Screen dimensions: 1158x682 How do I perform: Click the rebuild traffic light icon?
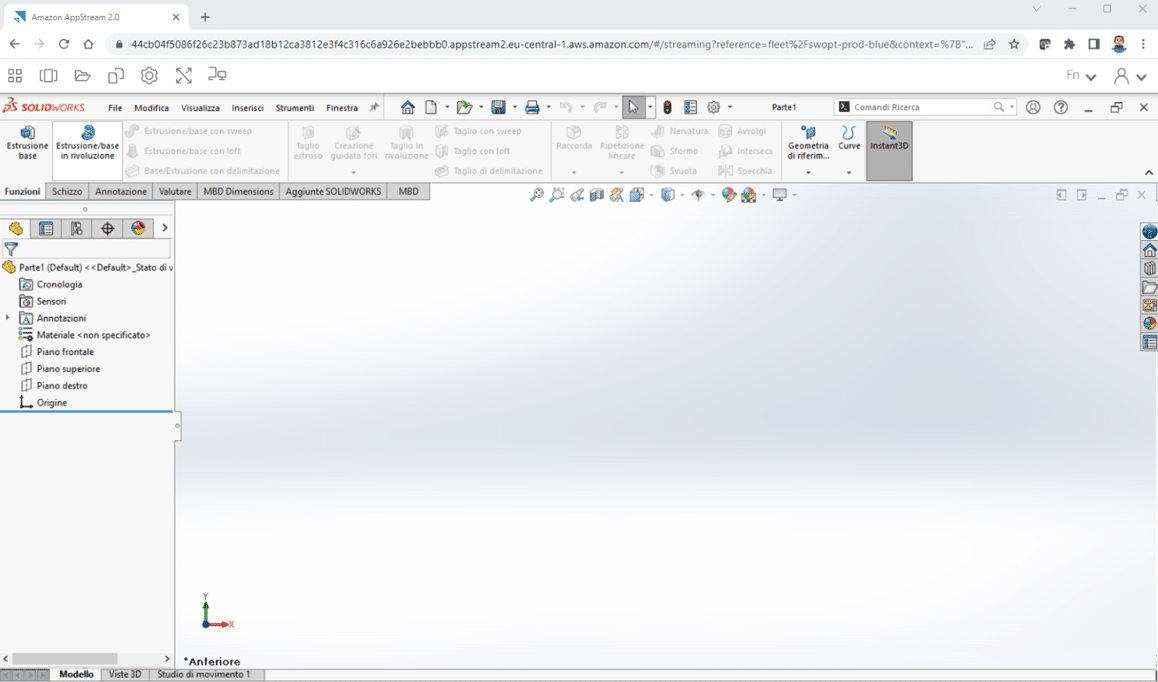(x=668, y=107)
